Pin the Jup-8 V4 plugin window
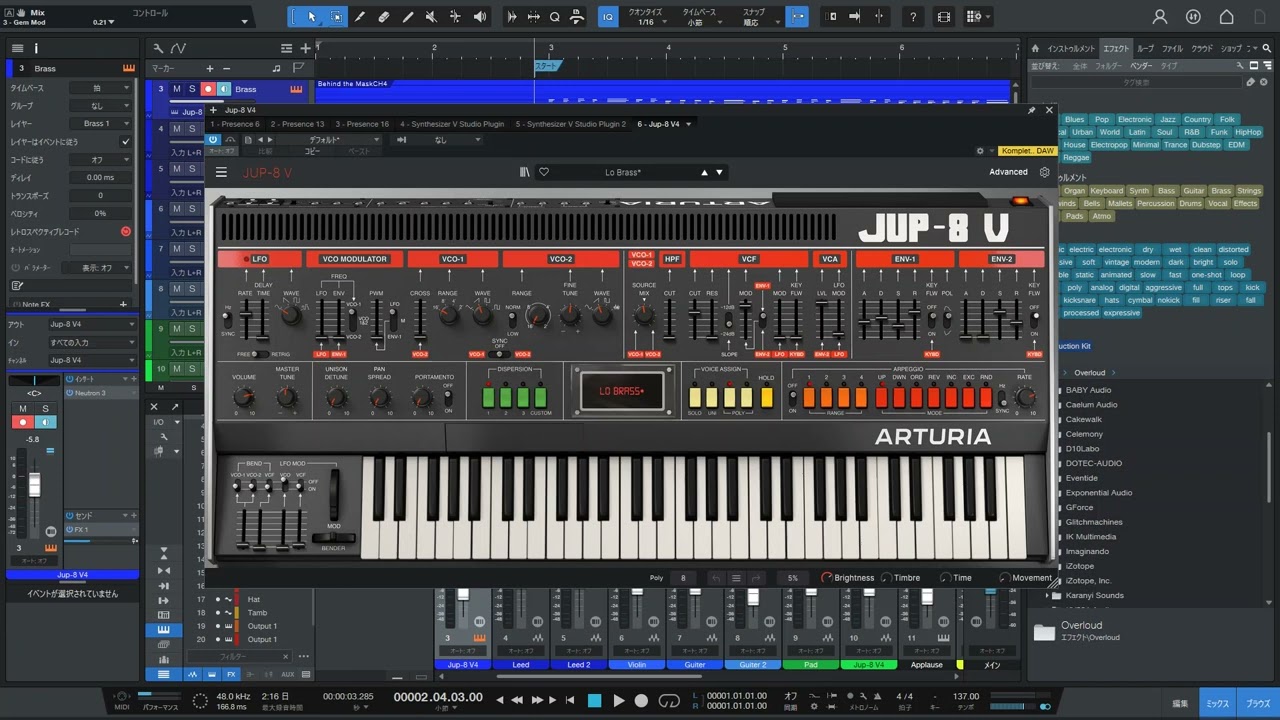This screenshot has width=1280, height=720. [1032, 110]
